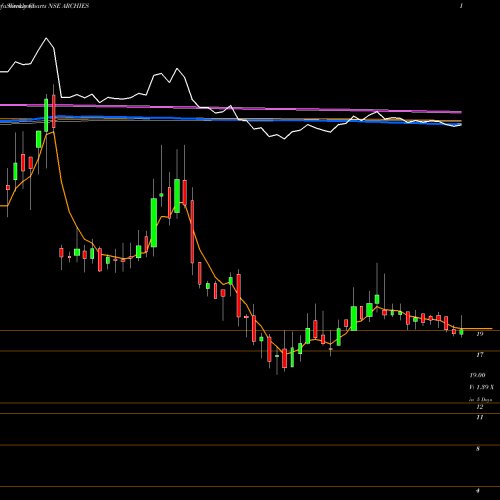Click the price level label '17'
Viewport: 500px width, 500px height.
click(479, 355)
